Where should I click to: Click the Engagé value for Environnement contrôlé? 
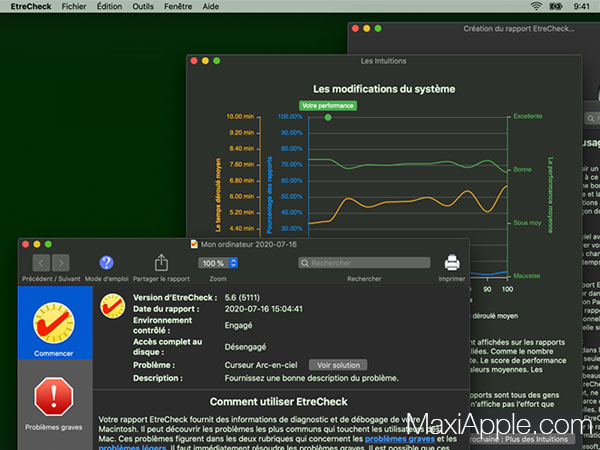pyautogui.click(x=238, y=326)
